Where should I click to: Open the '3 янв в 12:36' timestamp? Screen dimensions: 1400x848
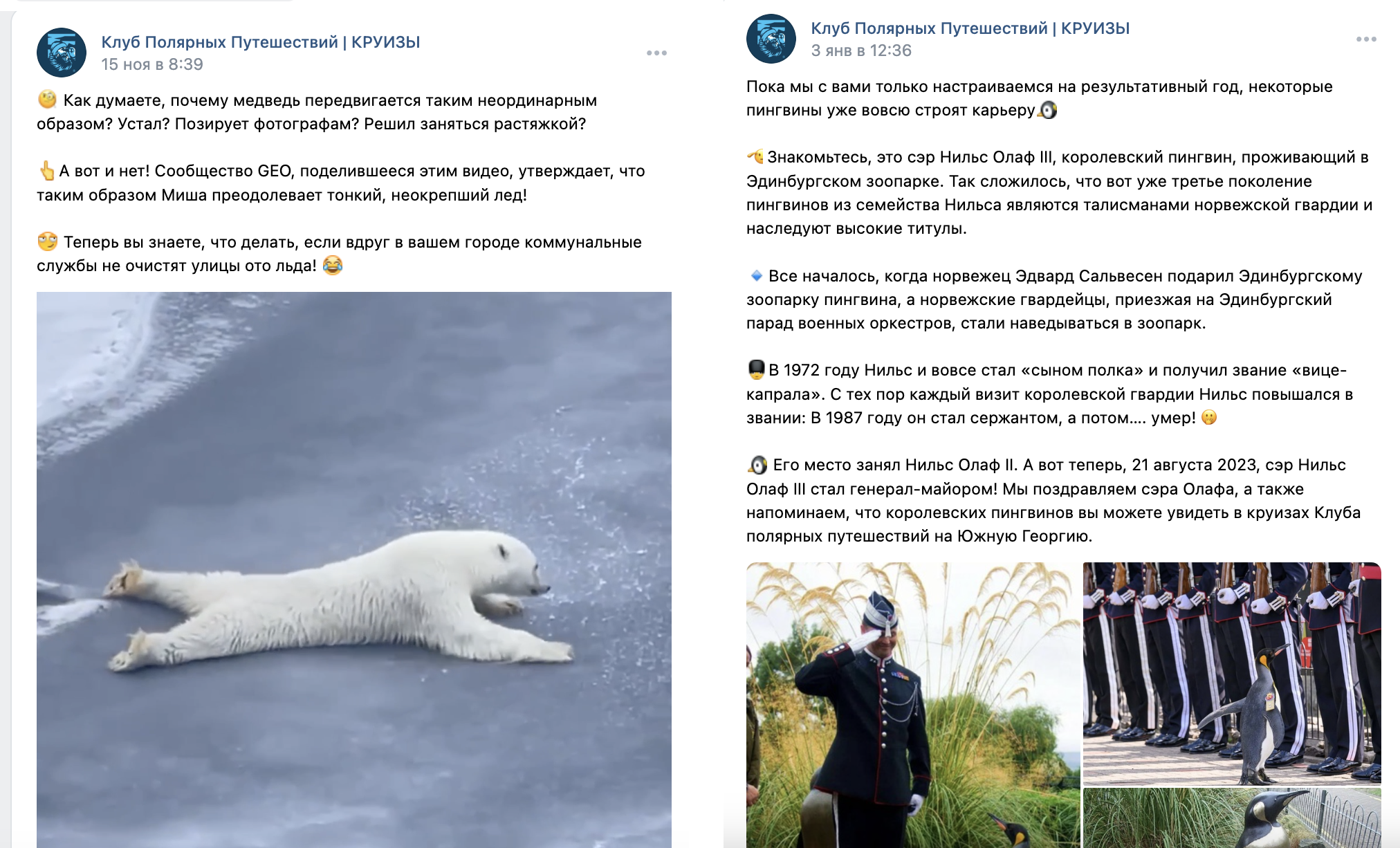point(861,50)
